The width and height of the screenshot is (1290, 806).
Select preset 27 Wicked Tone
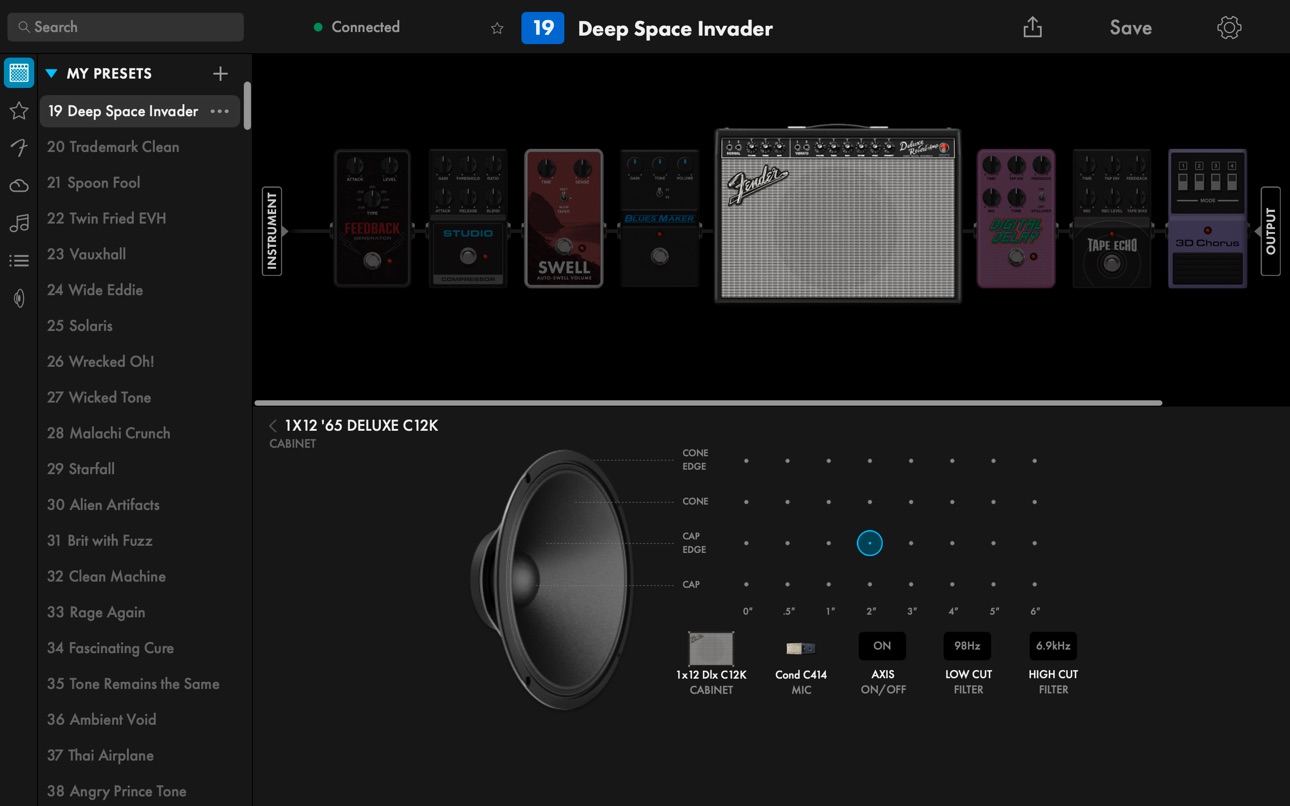point(140,397)
